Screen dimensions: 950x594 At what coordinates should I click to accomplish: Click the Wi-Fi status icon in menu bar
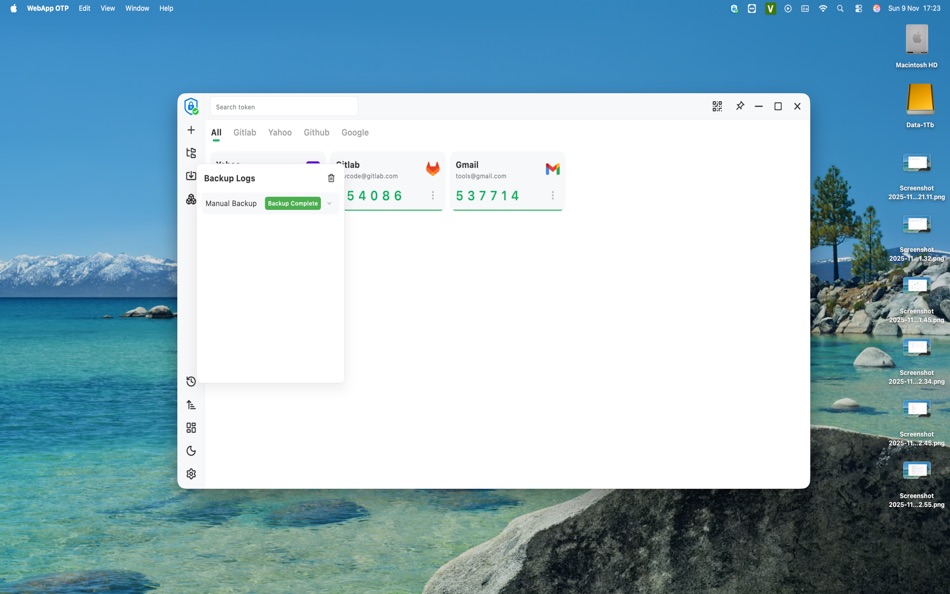coord(822,8)
